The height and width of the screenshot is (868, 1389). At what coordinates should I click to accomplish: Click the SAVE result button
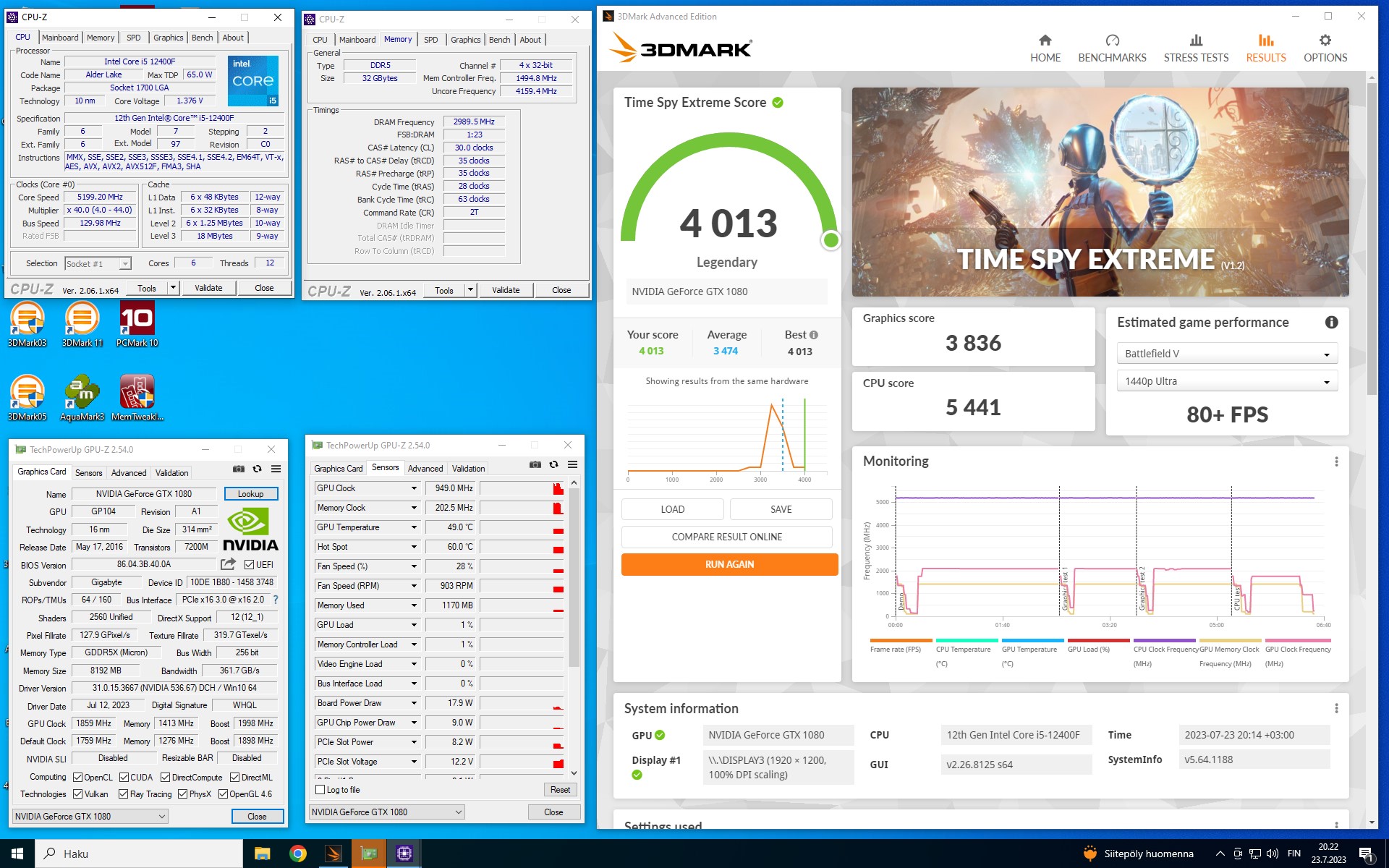tap(781, 509)
